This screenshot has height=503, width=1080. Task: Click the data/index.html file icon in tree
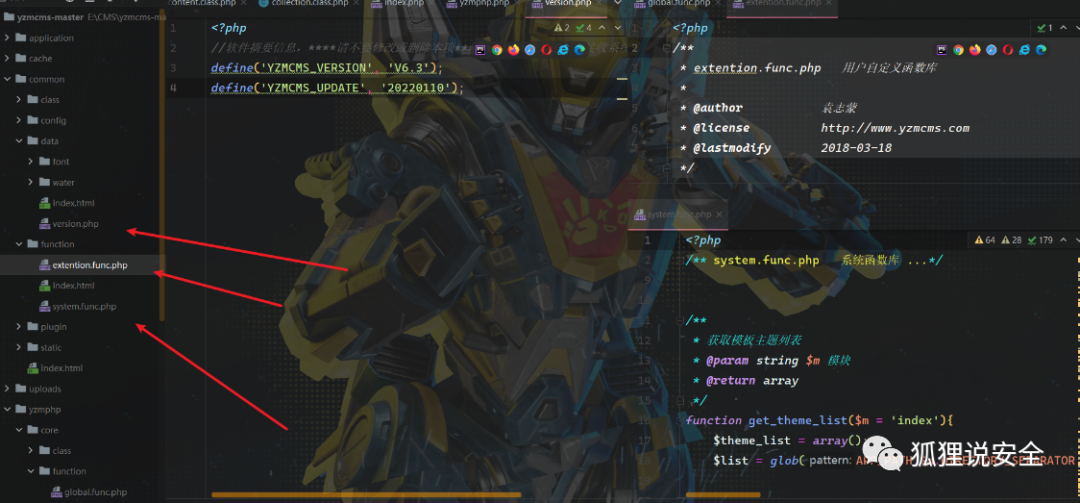(x=46, y=203)
